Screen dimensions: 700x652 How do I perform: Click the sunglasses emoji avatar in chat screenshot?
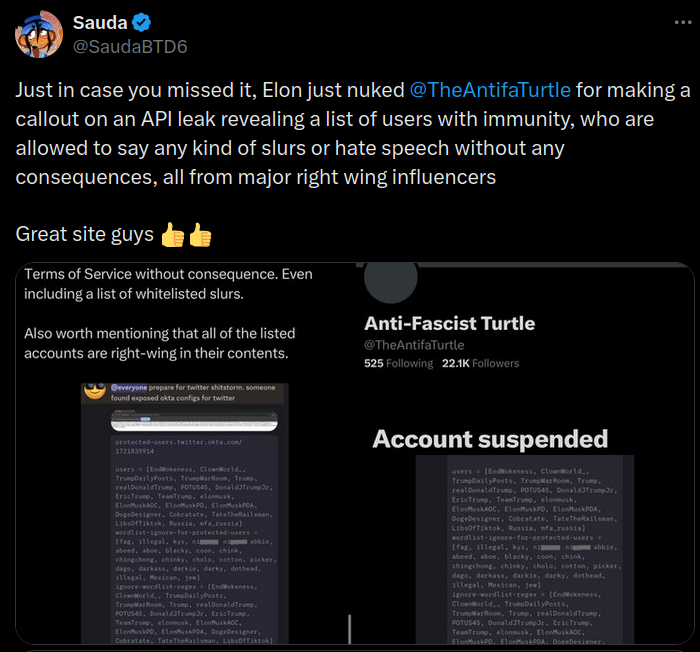94,391
